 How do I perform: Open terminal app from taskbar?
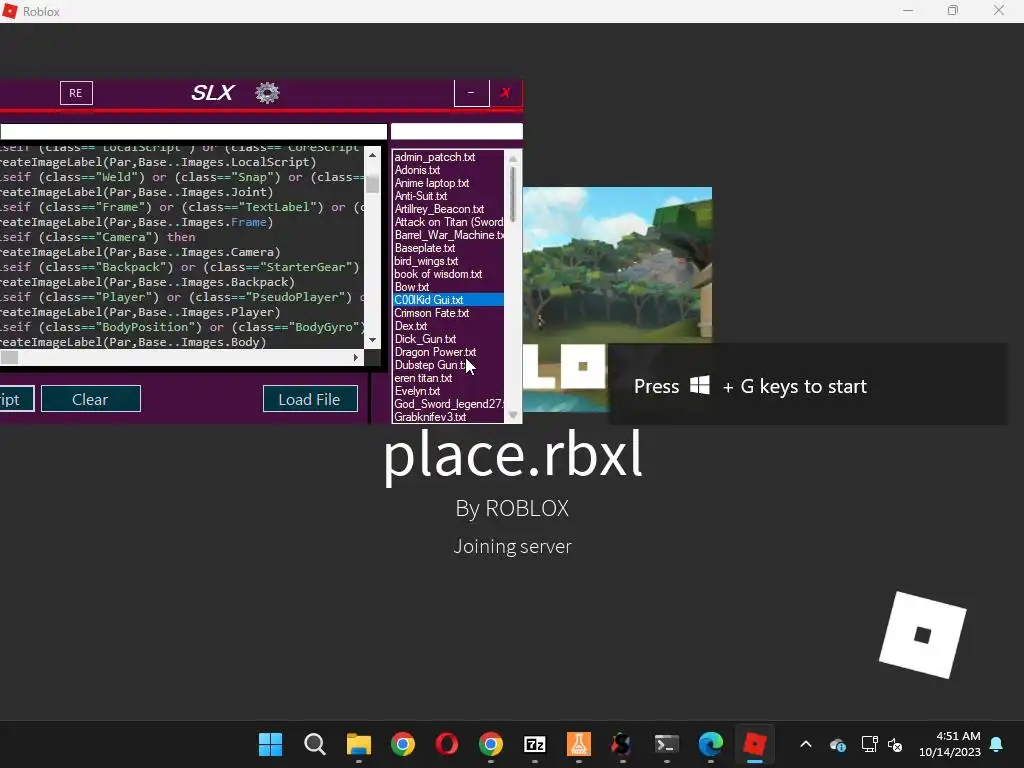(666, 744)
